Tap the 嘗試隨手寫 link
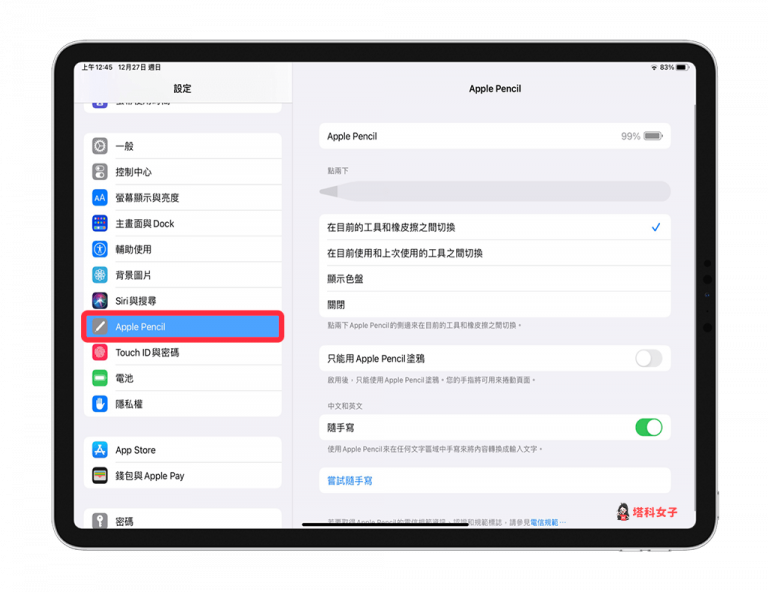 click(350, 481)
